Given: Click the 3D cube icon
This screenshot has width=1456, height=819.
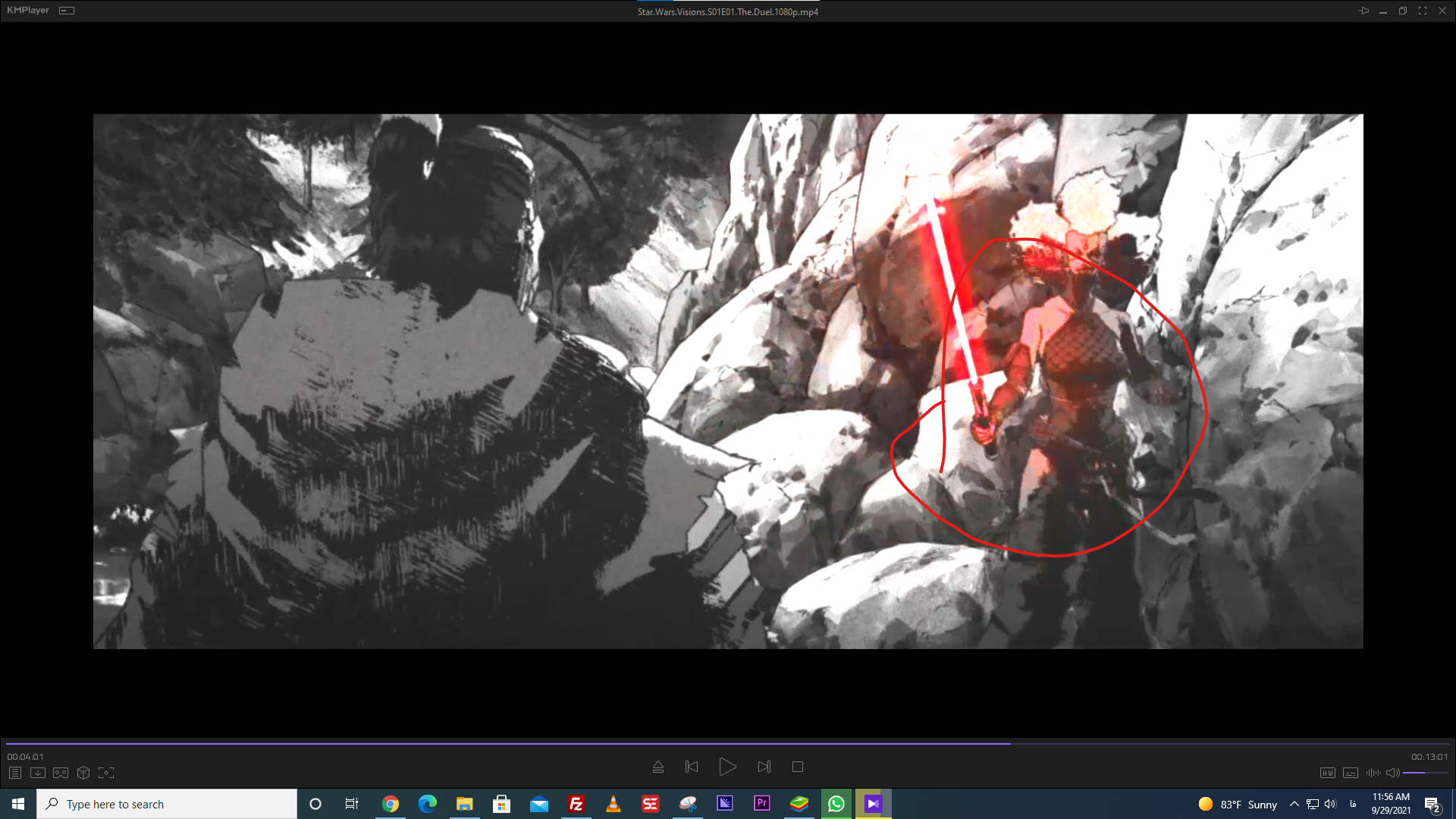Looking at the screenshot, I should click(x=83, y=773).
